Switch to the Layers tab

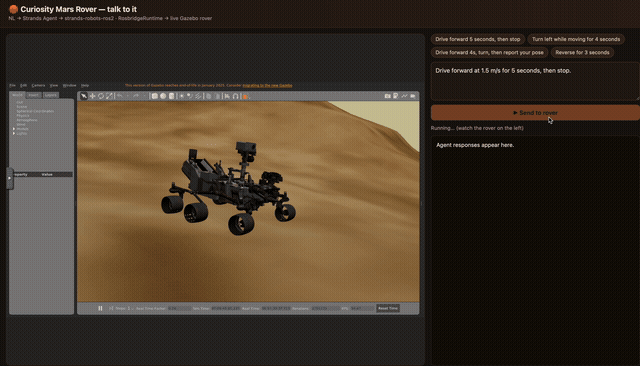pos(51,95)
